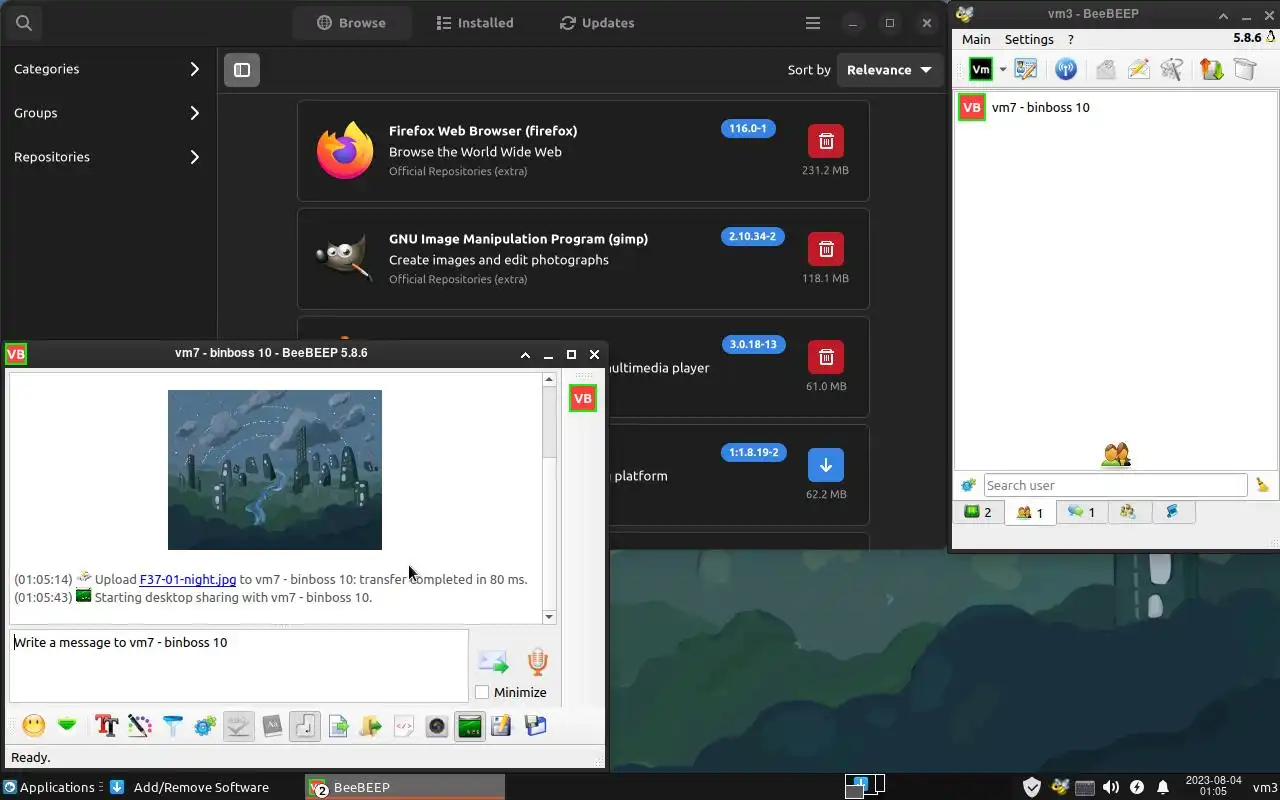The width and height of the screenshot is (1280, 800).
Task: Expand the Categories section
Action: tap(107, 69)
